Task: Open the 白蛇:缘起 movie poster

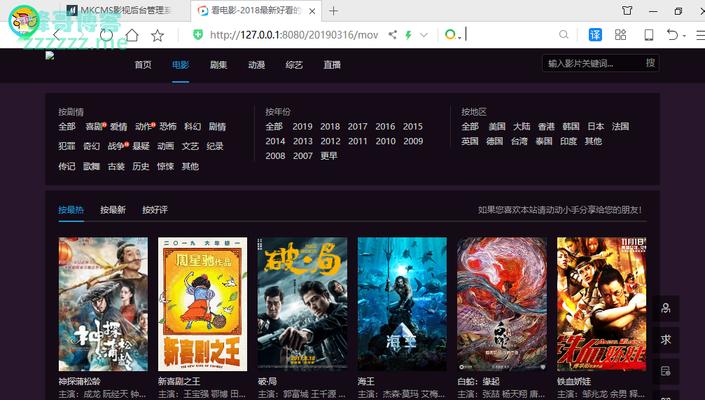Action: [502, 304]
